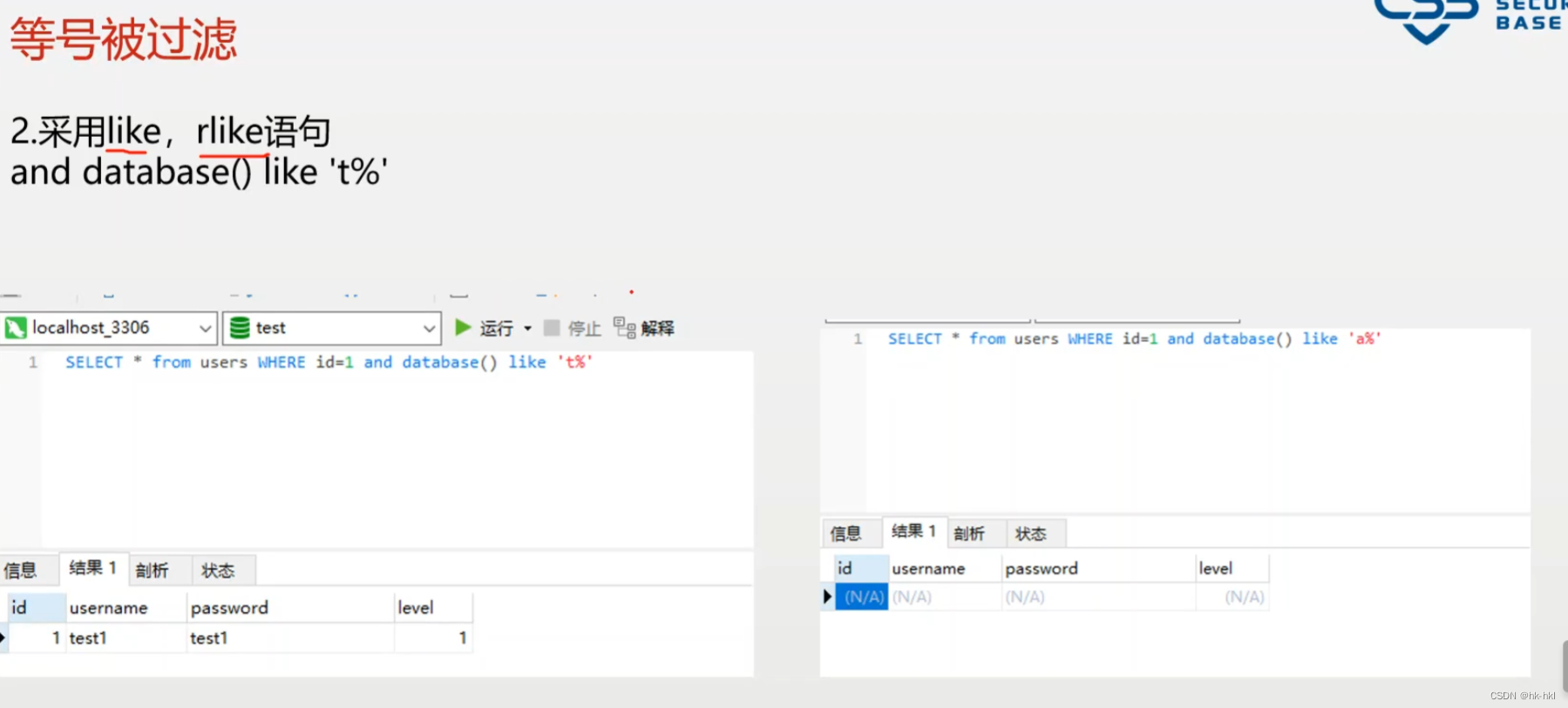The height and width of the screenshot is (708, 1568).
Task: Open the localhost_3306 connection dropdown
Action: pos(108,328)
